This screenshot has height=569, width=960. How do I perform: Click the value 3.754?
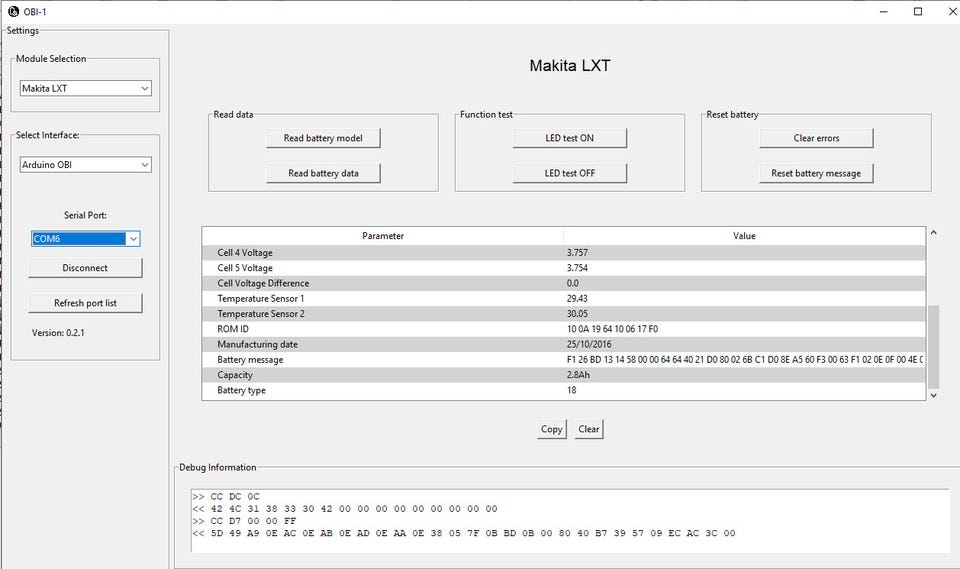(577, 268)
